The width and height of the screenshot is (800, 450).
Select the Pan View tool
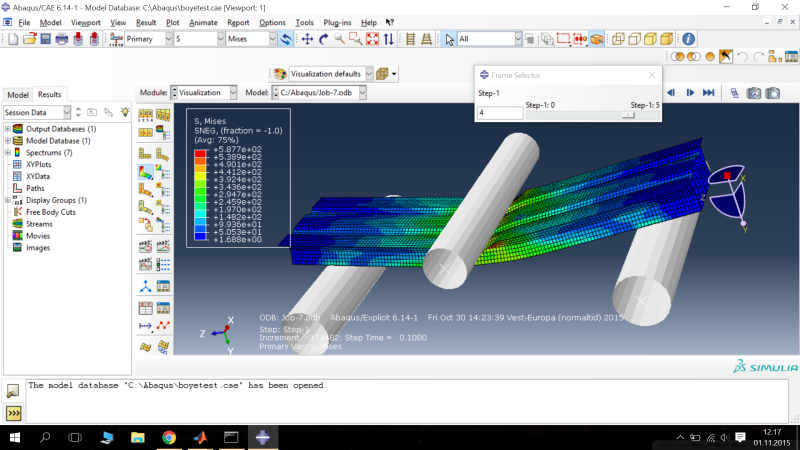(307, 39)
